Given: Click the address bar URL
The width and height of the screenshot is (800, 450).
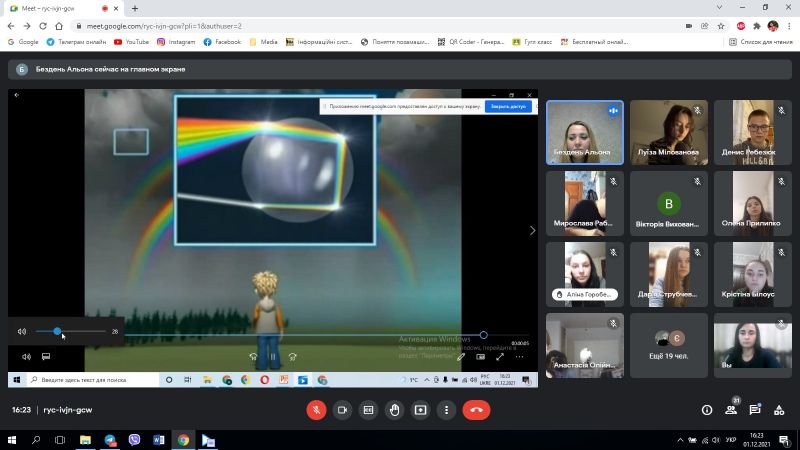Looking at the screenshot, I should (x=164, y=26).
